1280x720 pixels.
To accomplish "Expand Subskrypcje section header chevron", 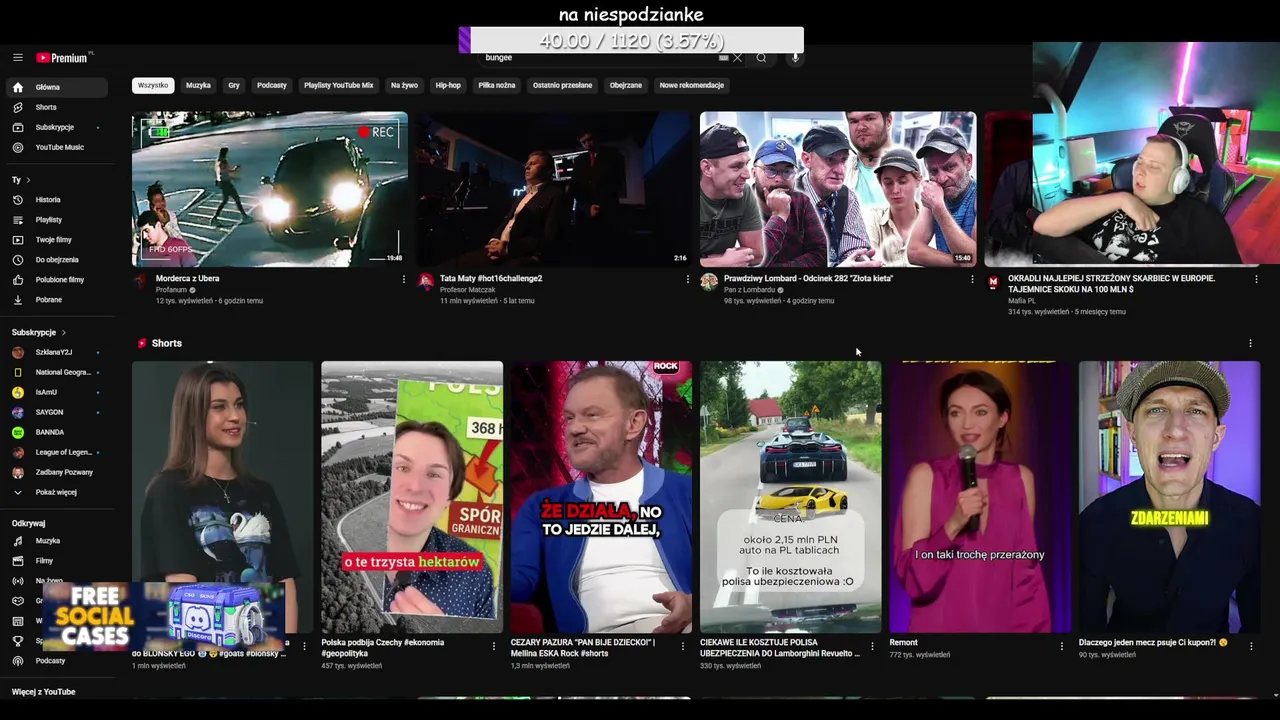I will (x=64, y=332).
